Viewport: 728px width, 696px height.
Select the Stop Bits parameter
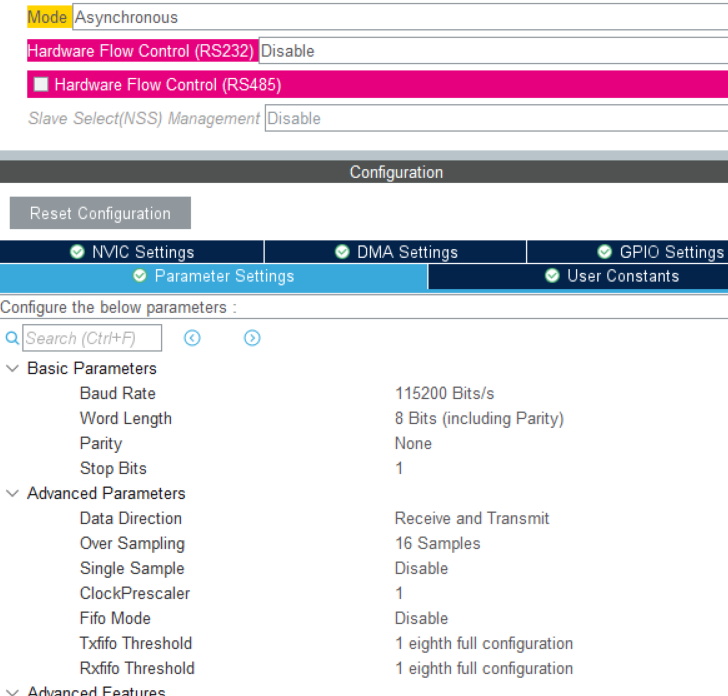click(113, 468)
